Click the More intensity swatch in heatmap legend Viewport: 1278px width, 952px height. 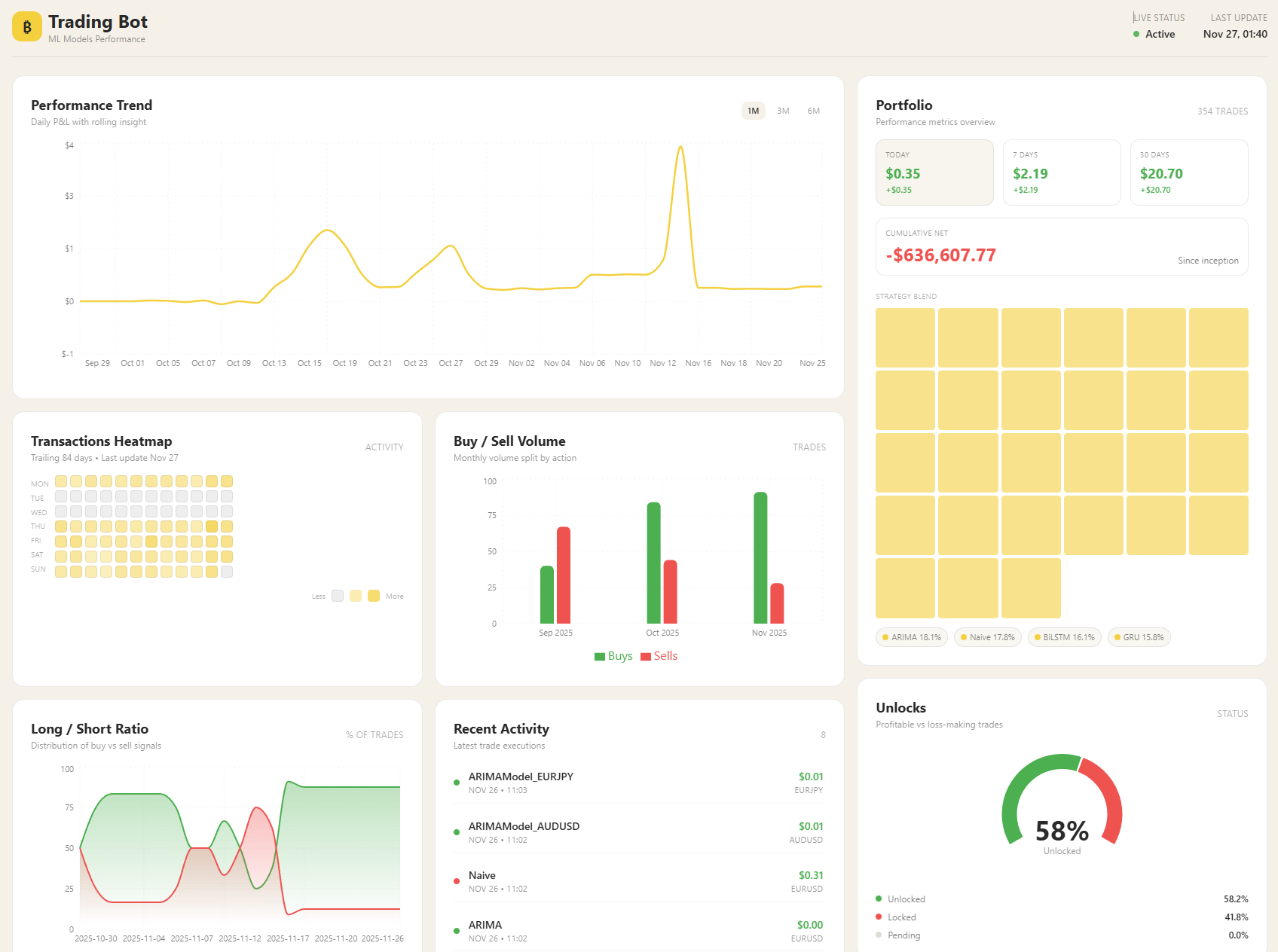(374, 596)
